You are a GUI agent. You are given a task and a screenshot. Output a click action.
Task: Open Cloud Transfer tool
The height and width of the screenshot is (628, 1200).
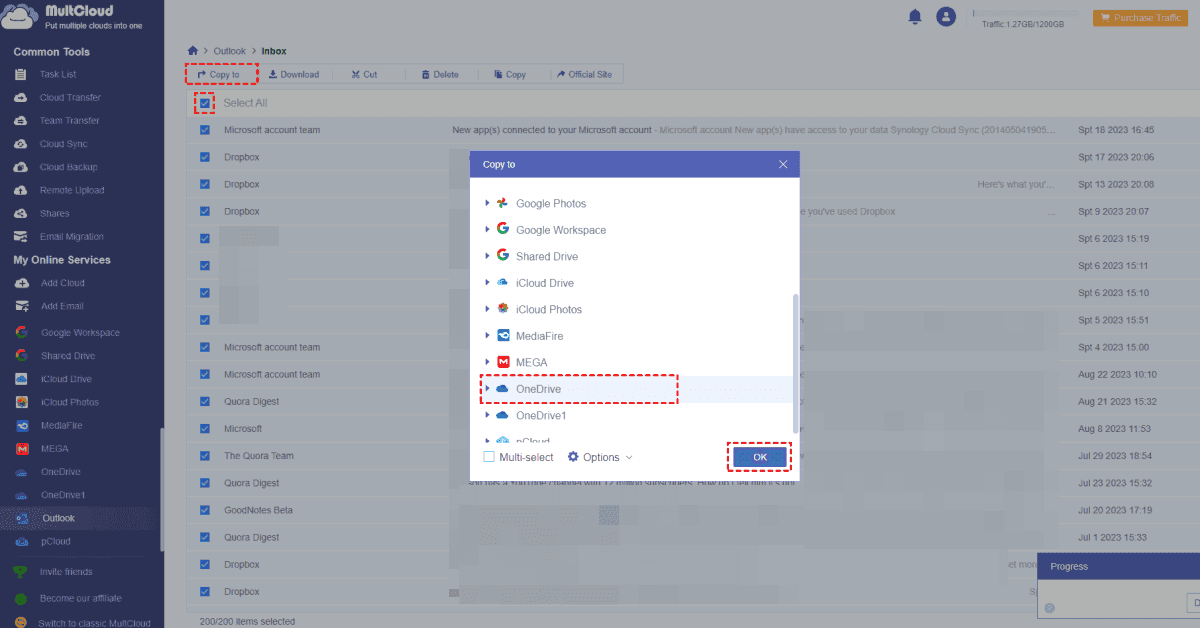click(70, 98)
